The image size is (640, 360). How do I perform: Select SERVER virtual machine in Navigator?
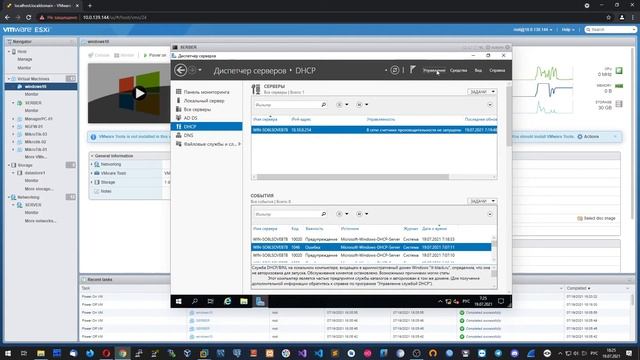point(33,103)
